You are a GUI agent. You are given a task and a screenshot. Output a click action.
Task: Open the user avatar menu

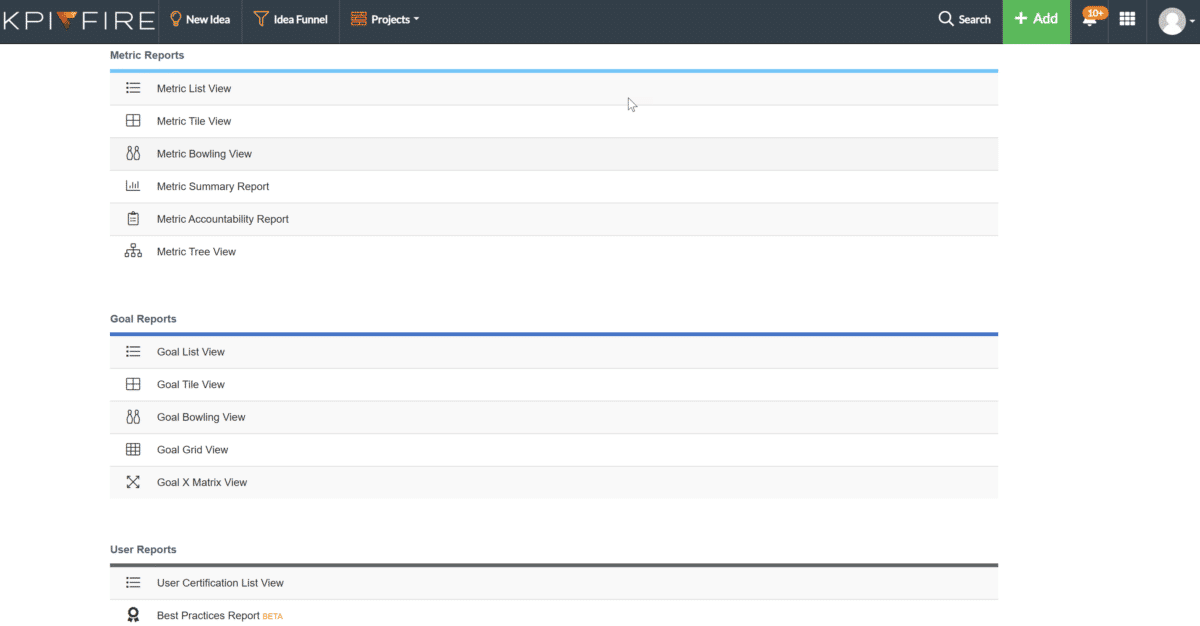click(x=1172, y=21)
